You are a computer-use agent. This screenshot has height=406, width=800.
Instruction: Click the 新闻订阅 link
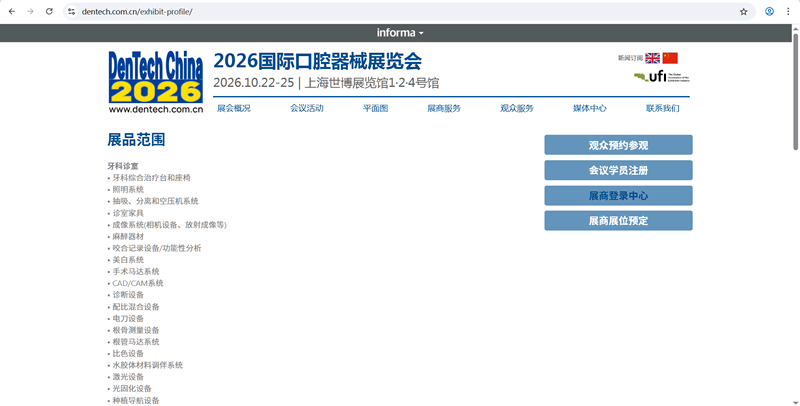click(630, 58)
